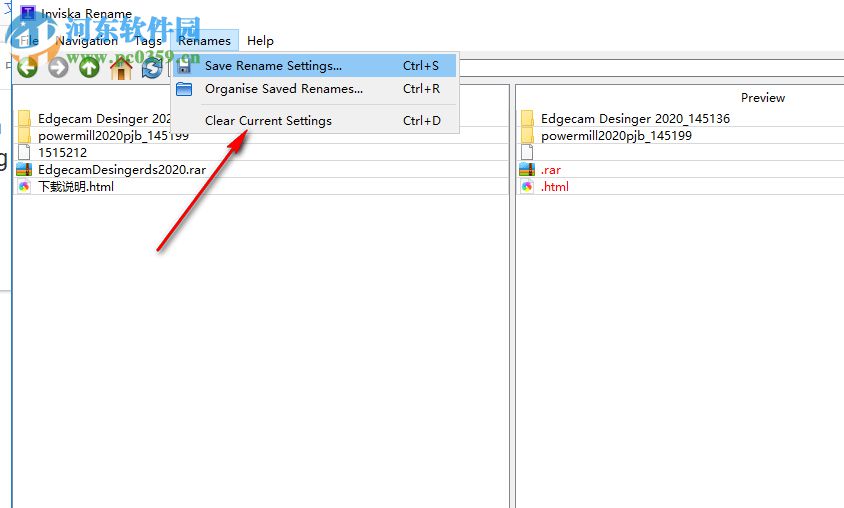This screenshot has height=508, width=844.
Task: Click Edgecam Desinger folder icon in Preview pane
Action: pos(527,118)
